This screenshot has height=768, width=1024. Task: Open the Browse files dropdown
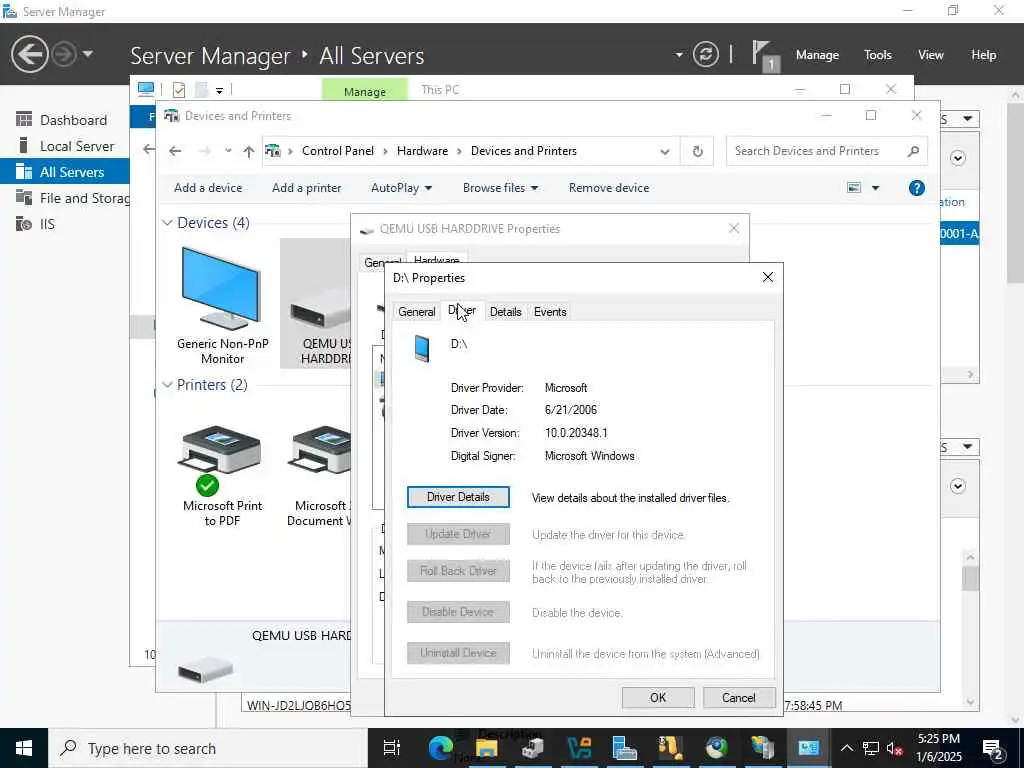[500, 188]
